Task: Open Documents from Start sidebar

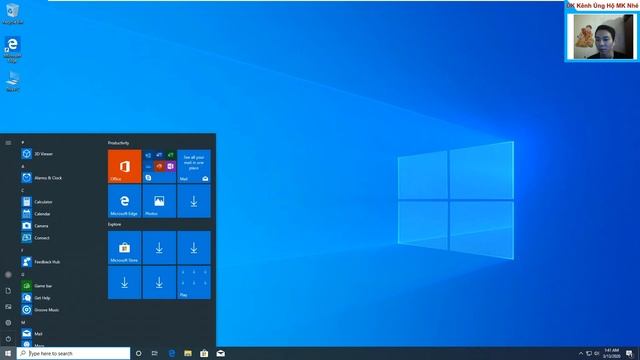Action: click(x=8, y=291)
